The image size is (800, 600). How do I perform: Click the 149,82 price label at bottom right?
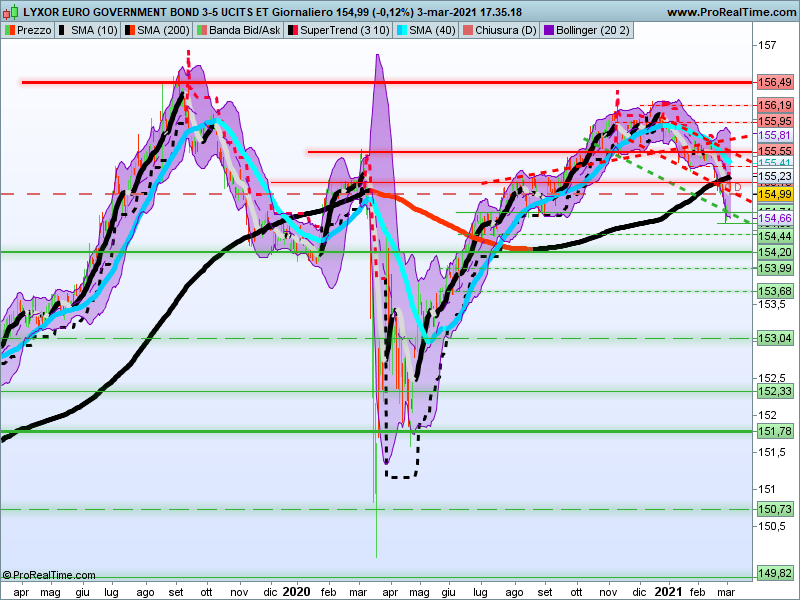point(775,573)
